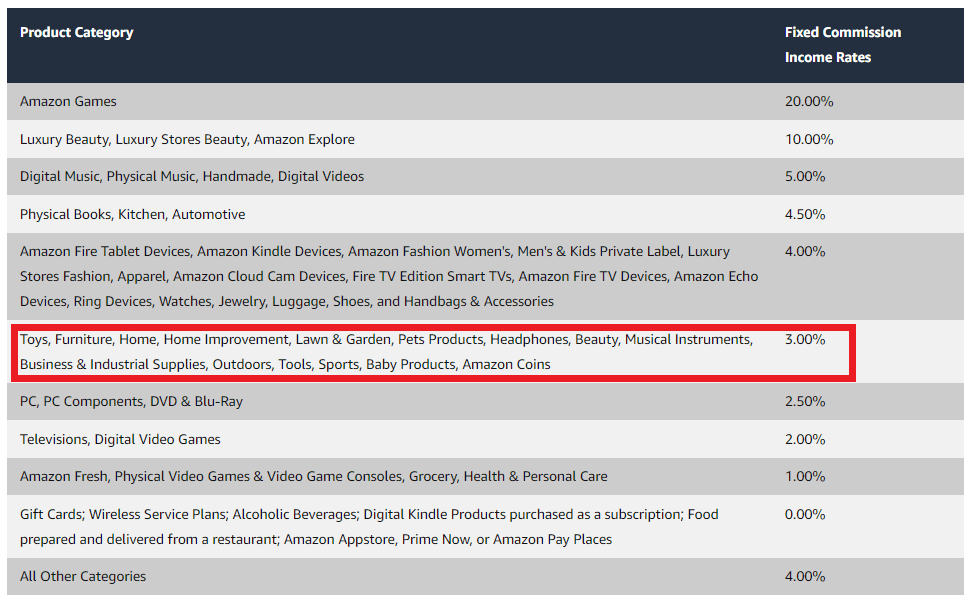Image resolution: width=974 pixels, height=604 pixels.
Task: Select Televisions, Digital Video Games row
Action: (x=120, y=439)
